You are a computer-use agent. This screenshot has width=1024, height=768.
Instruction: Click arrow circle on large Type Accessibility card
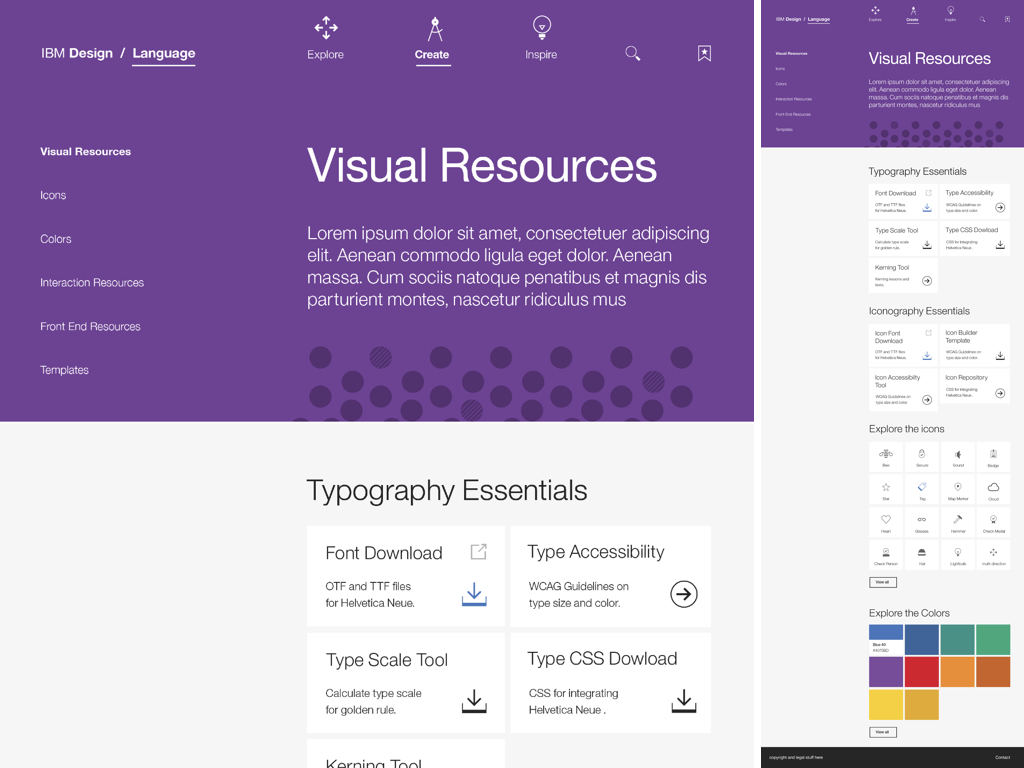tap(684, 594)
